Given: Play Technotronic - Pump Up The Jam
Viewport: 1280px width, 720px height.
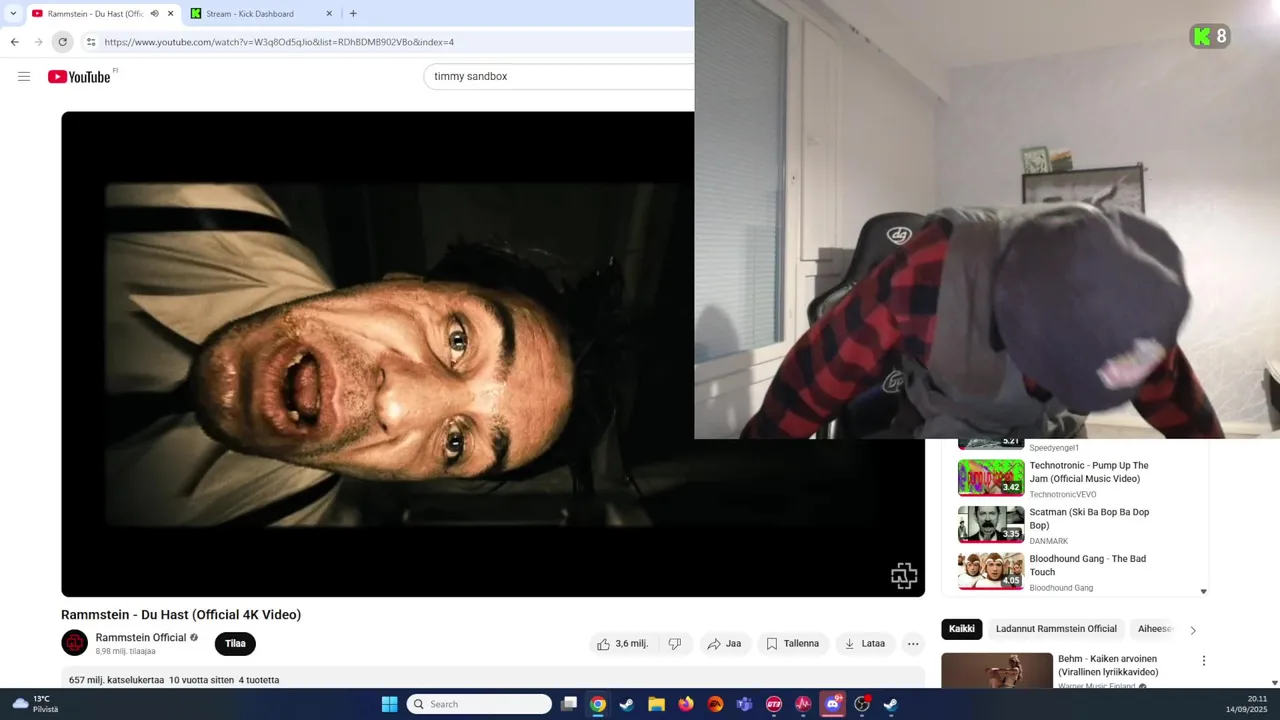Looking at the screenshot, I should [1089, 472].
